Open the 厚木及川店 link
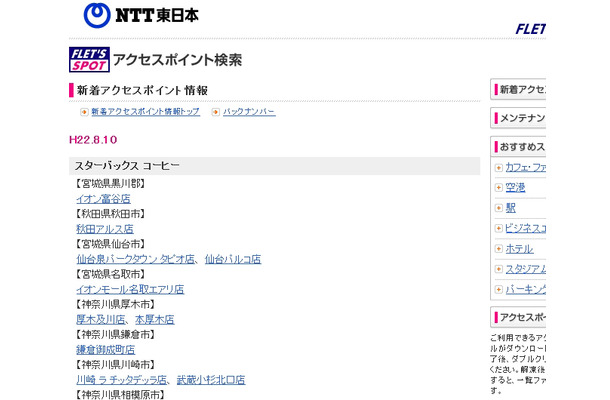Viewport: 610px width, 400px height. (100, 319)
